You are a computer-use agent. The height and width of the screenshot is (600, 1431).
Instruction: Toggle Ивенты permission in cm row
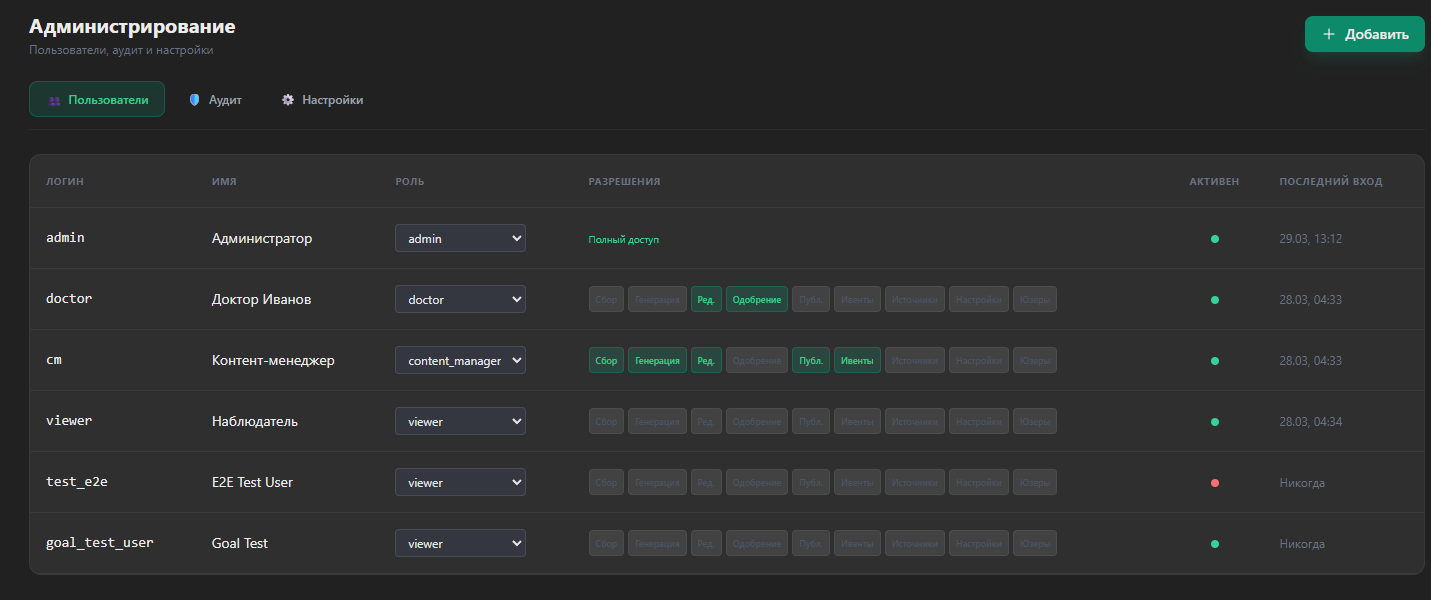click(857, 361)
